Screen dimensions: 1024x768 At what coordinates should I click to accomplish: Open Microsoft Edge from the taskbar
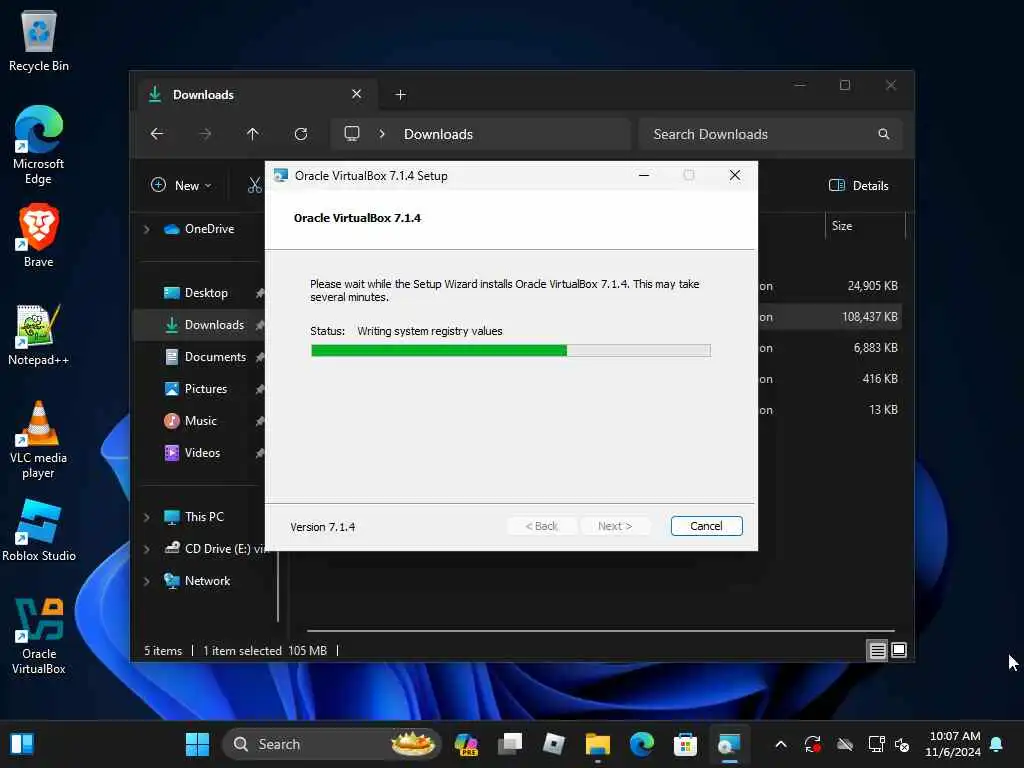pyautogui.click(x=641, y=744)
